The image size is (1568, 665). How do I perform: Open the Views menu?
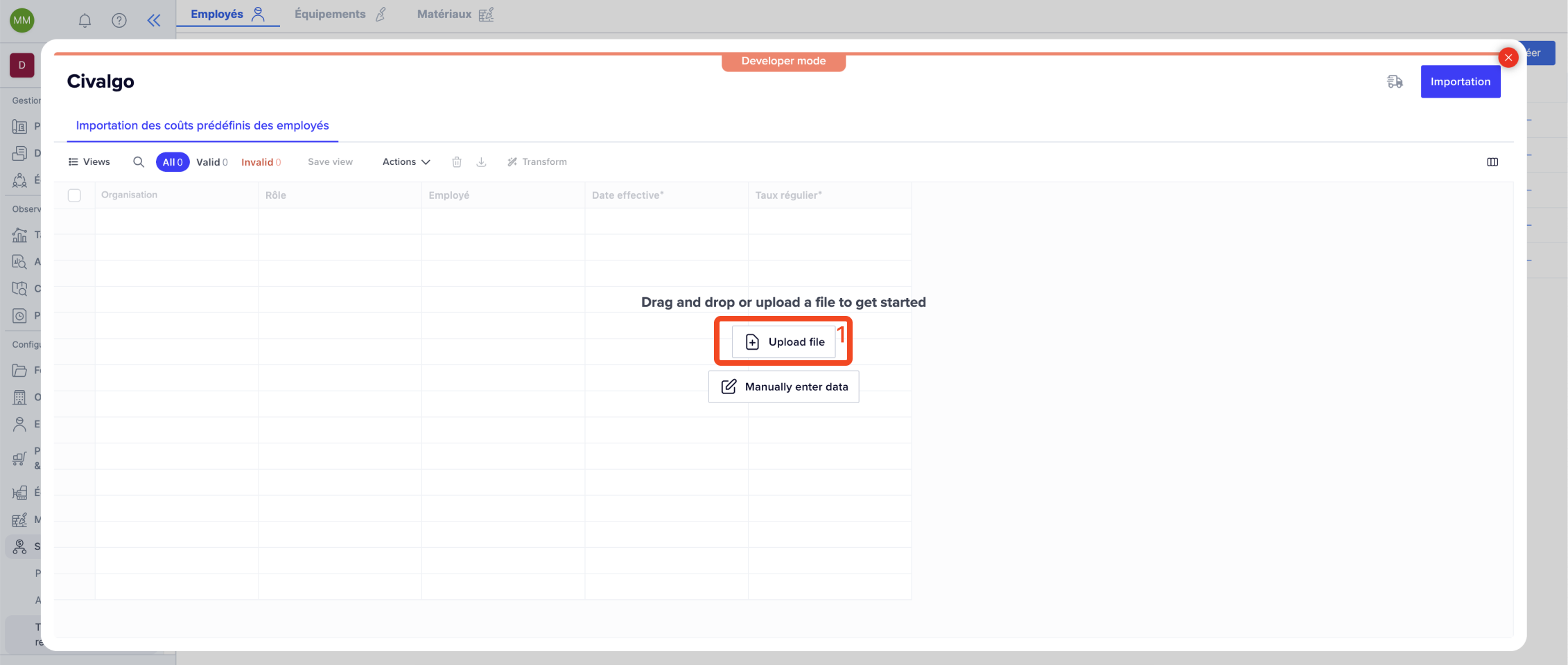coord(89,162)
